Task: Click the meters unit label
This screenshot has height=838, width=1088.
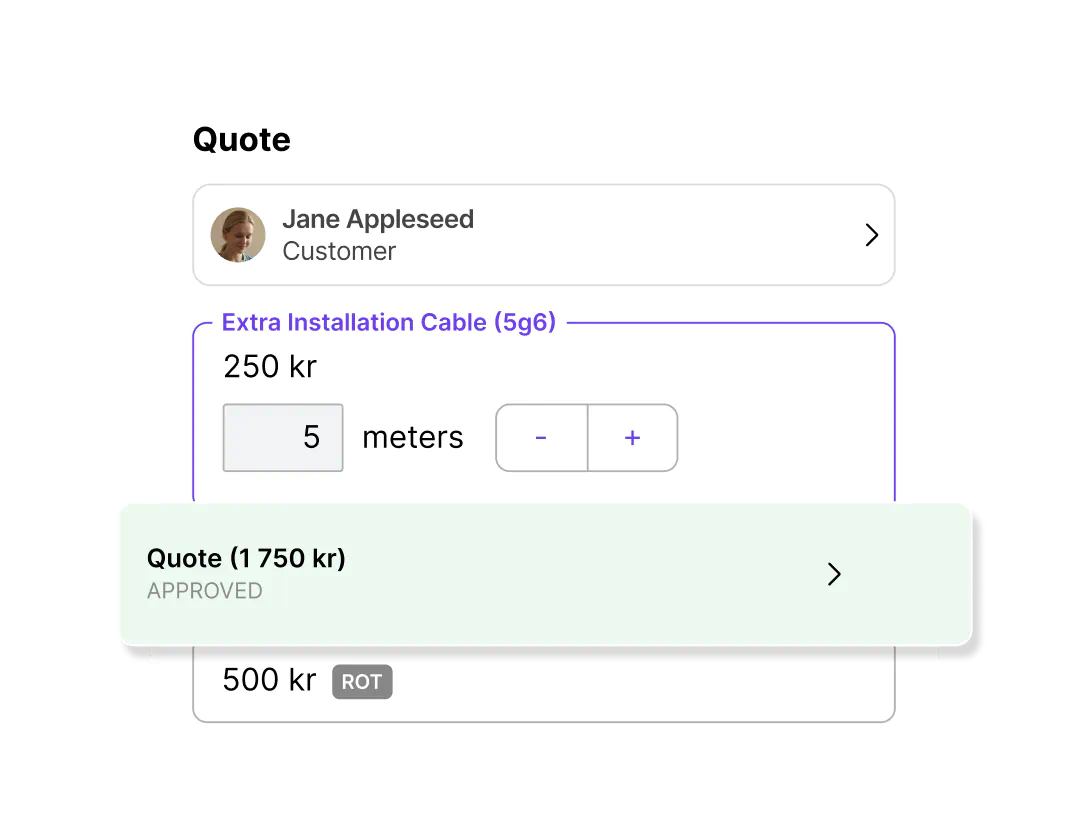Action: 413,438
